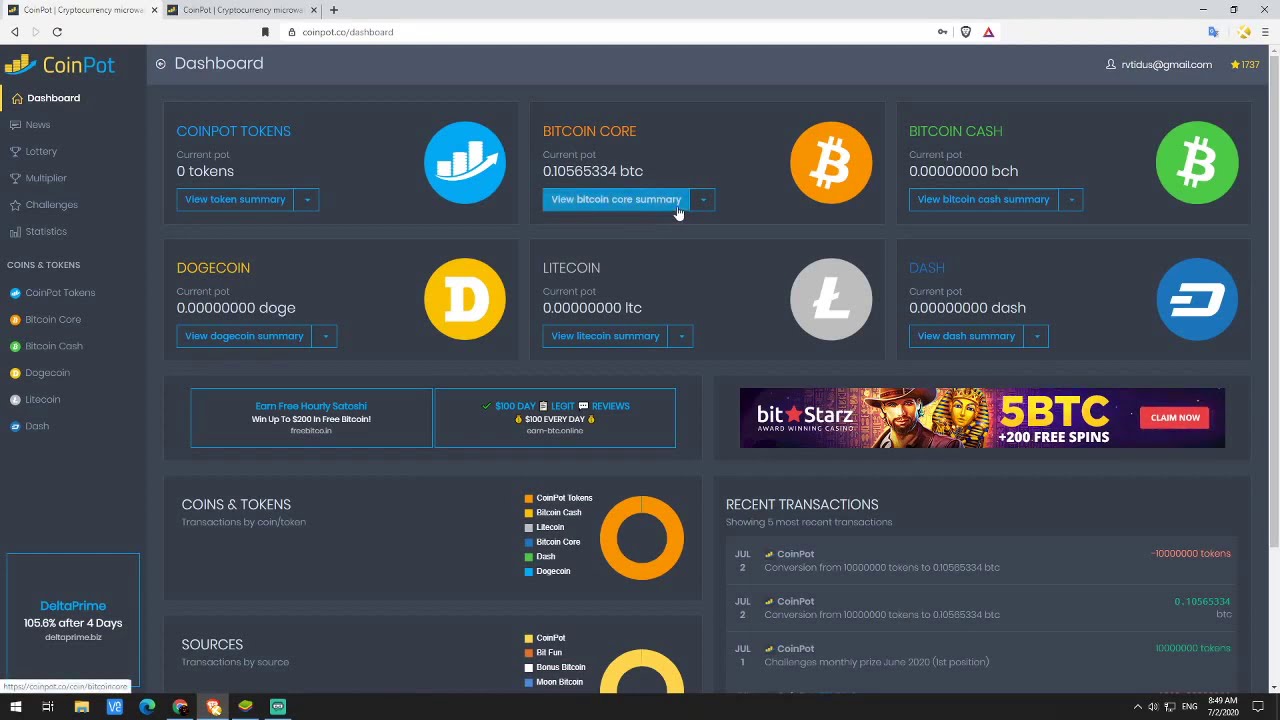Expand the token summary dropdown arrow
The width and height of the screenshot is (1280, 720).
(x=307, y=199)
